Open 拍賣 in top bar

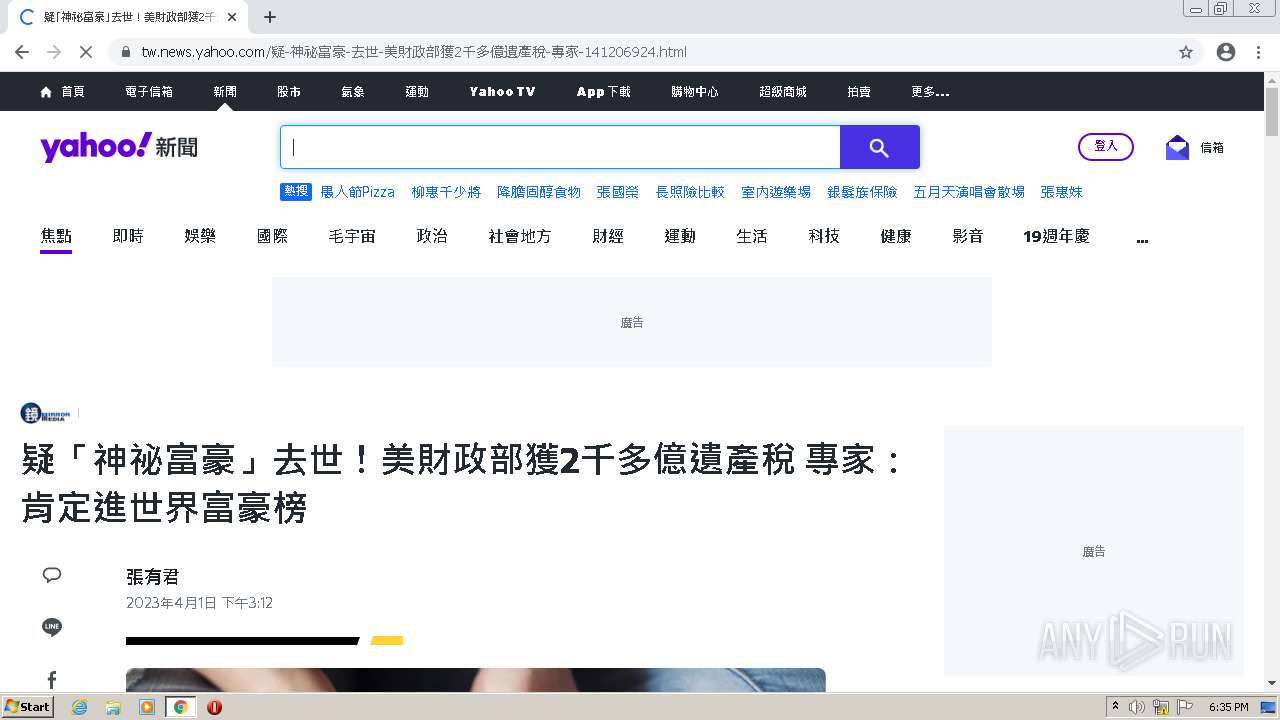point(859,91)
